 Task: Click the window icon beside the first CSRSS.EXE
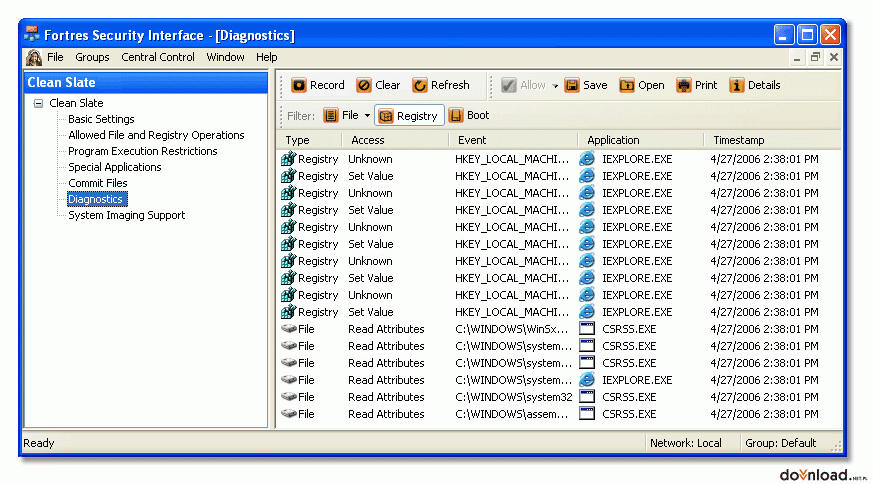587,329
